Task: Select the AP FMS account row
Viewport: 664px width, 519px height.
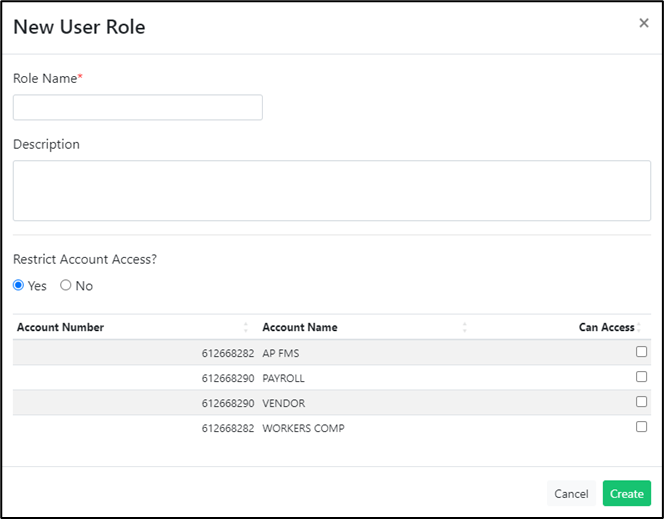Action: point(332,353)
